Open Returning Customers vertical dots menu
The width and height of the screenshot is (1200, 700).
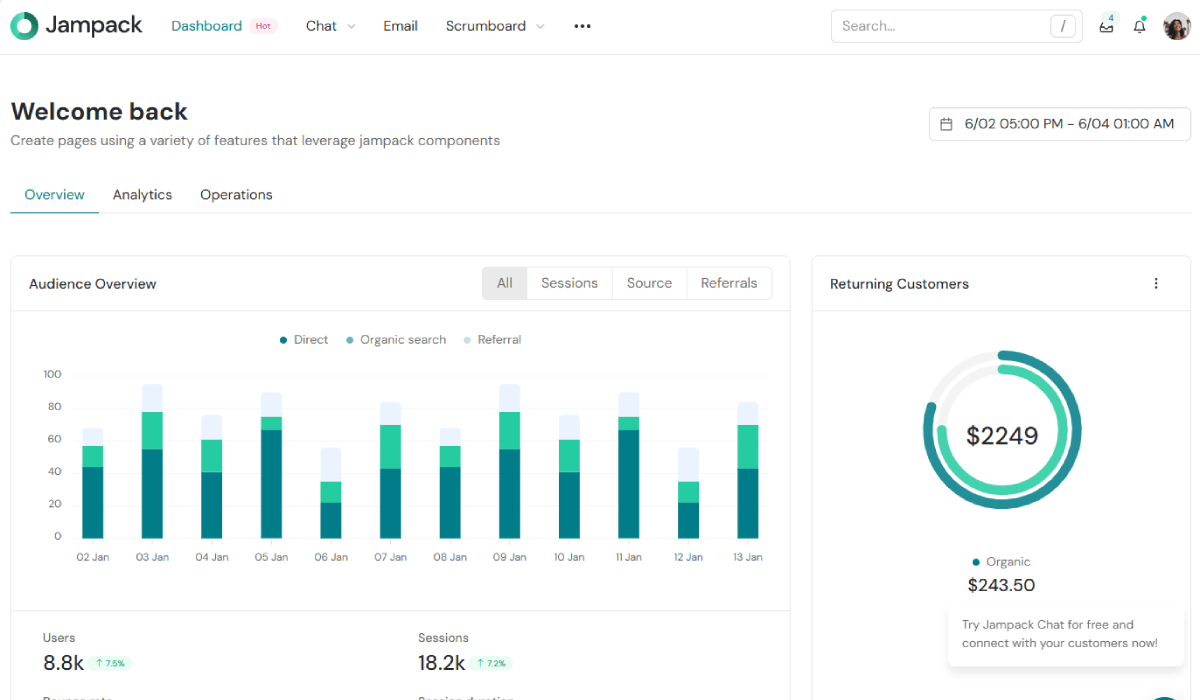click(1156, 284)
